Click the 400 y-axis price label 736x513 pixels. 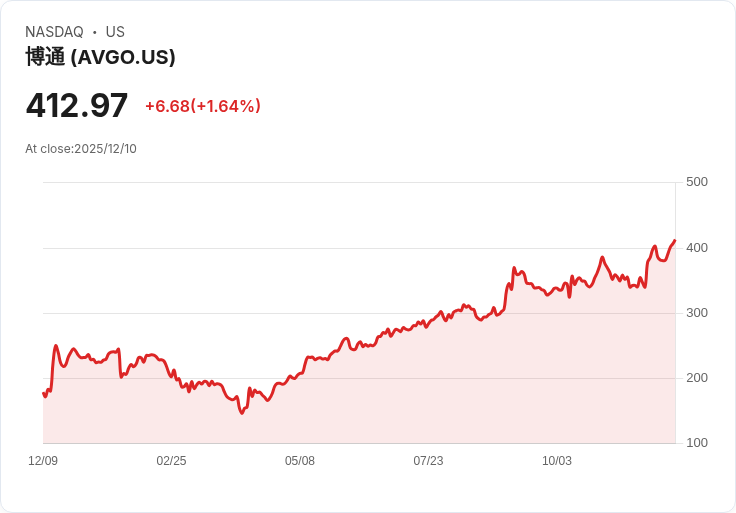tap(697, 247)
